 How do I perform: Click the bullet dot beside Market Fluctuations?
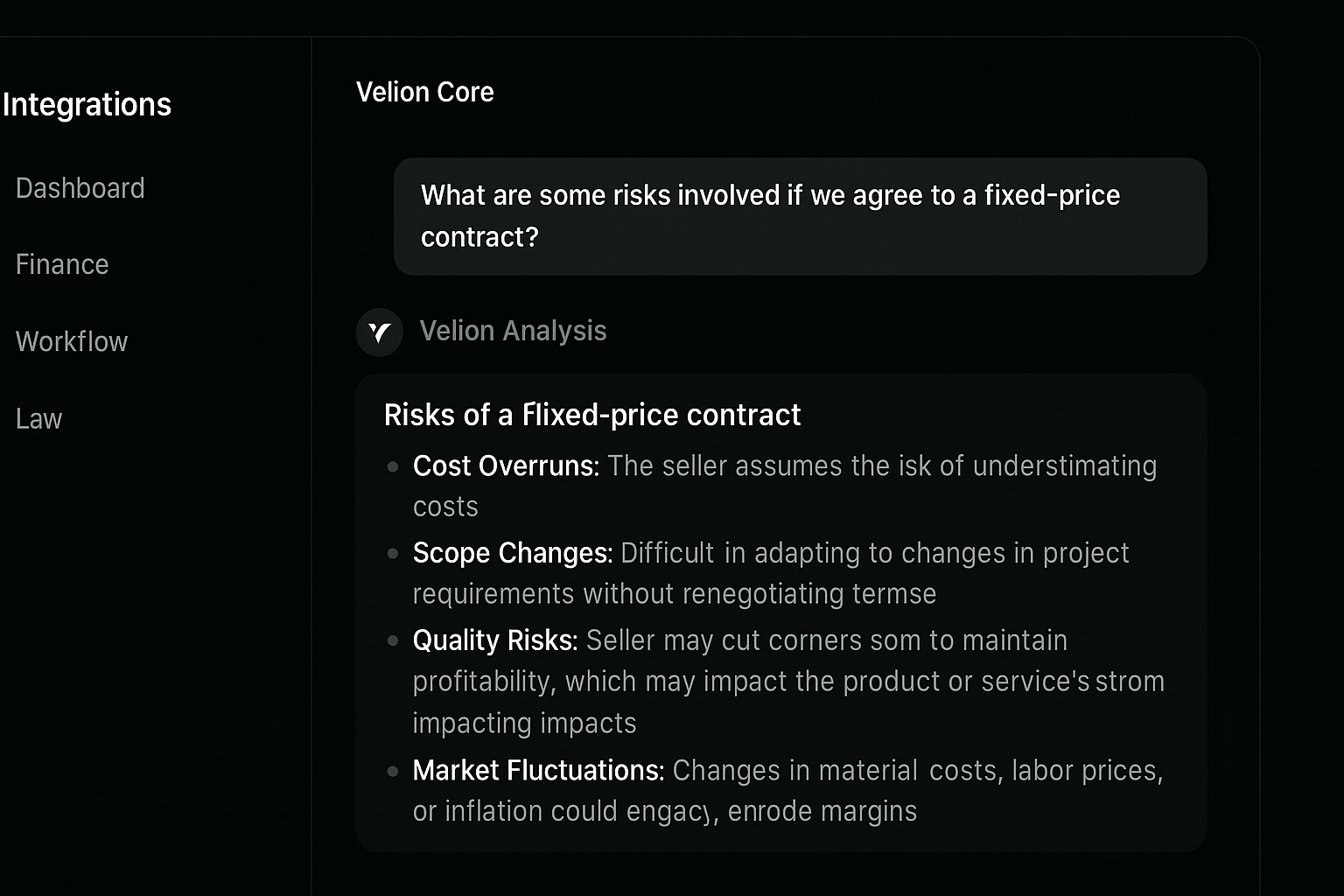393,771
